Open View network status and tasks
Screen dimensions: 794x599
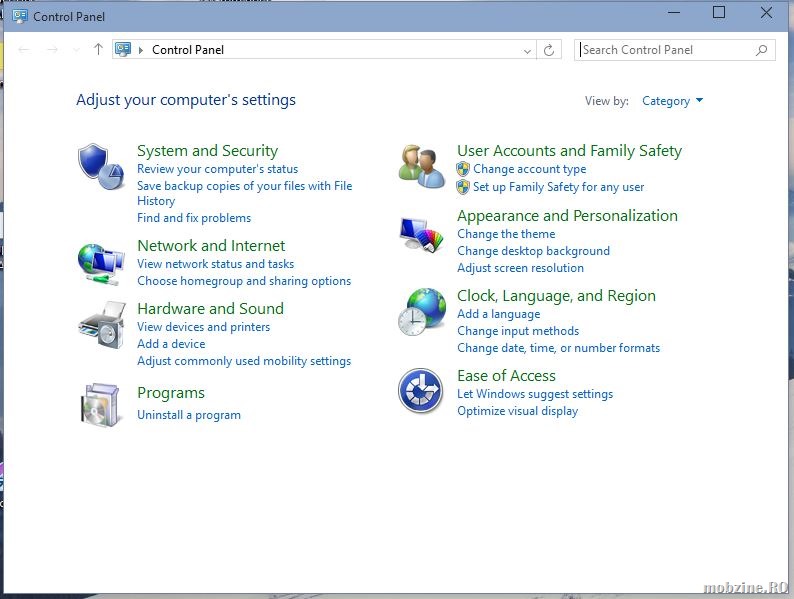[215, 264]
